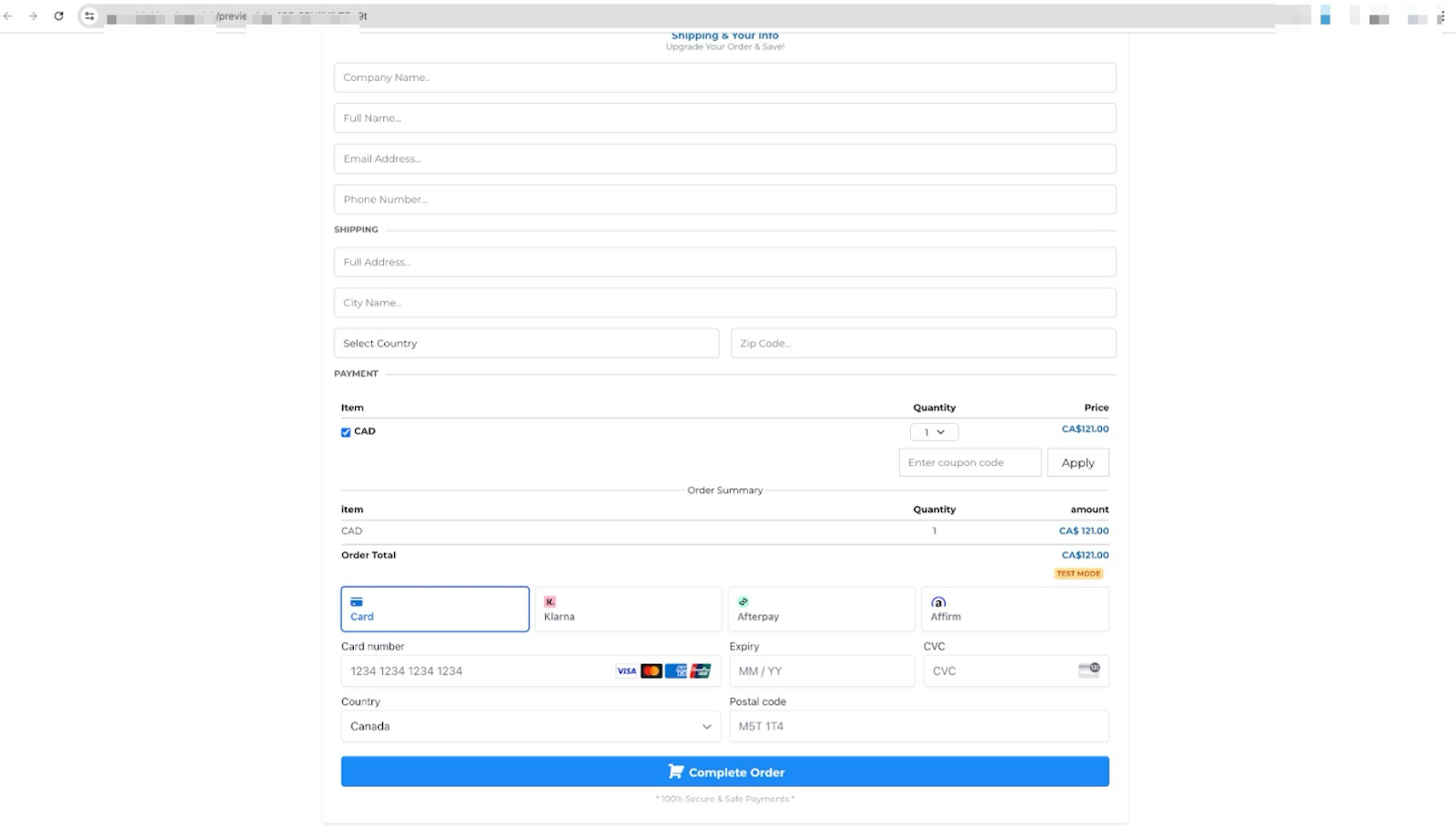Viewport: 1456px width, 826px height.
Task: Click the browser forward arrow
Action: point(33,16)
